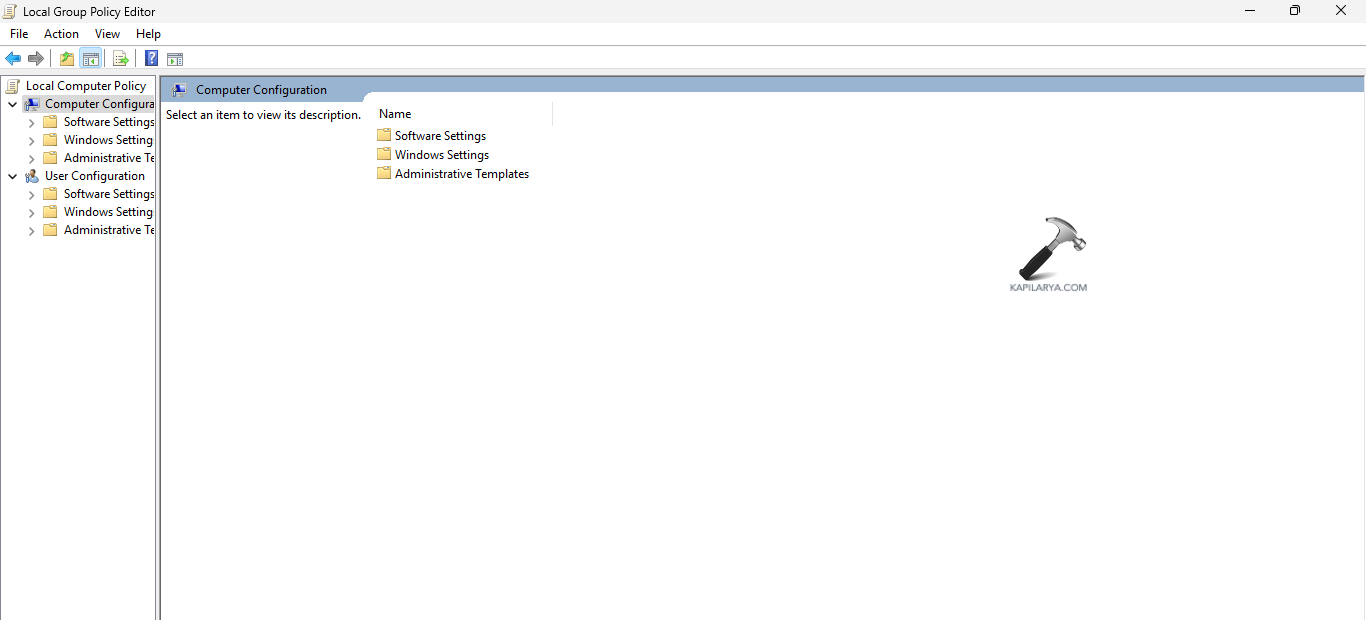Select Local Computer Policy root node
This screenshot has height=620, width=1366.
86,86
